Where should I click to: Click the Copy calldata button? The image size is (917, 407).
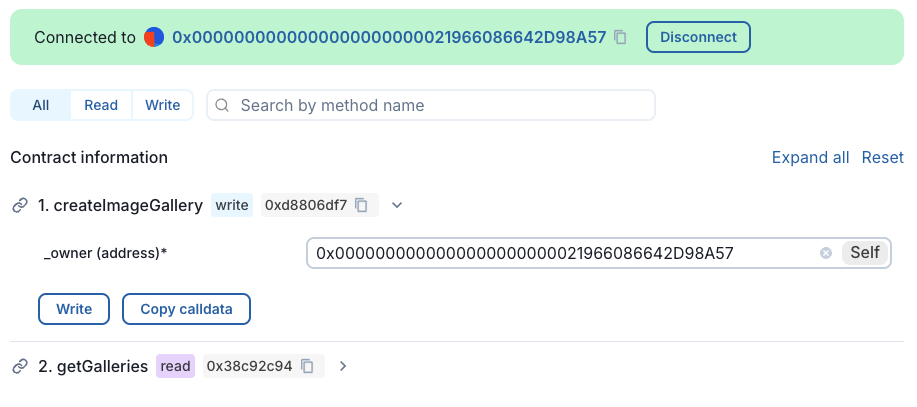(186, 309)
